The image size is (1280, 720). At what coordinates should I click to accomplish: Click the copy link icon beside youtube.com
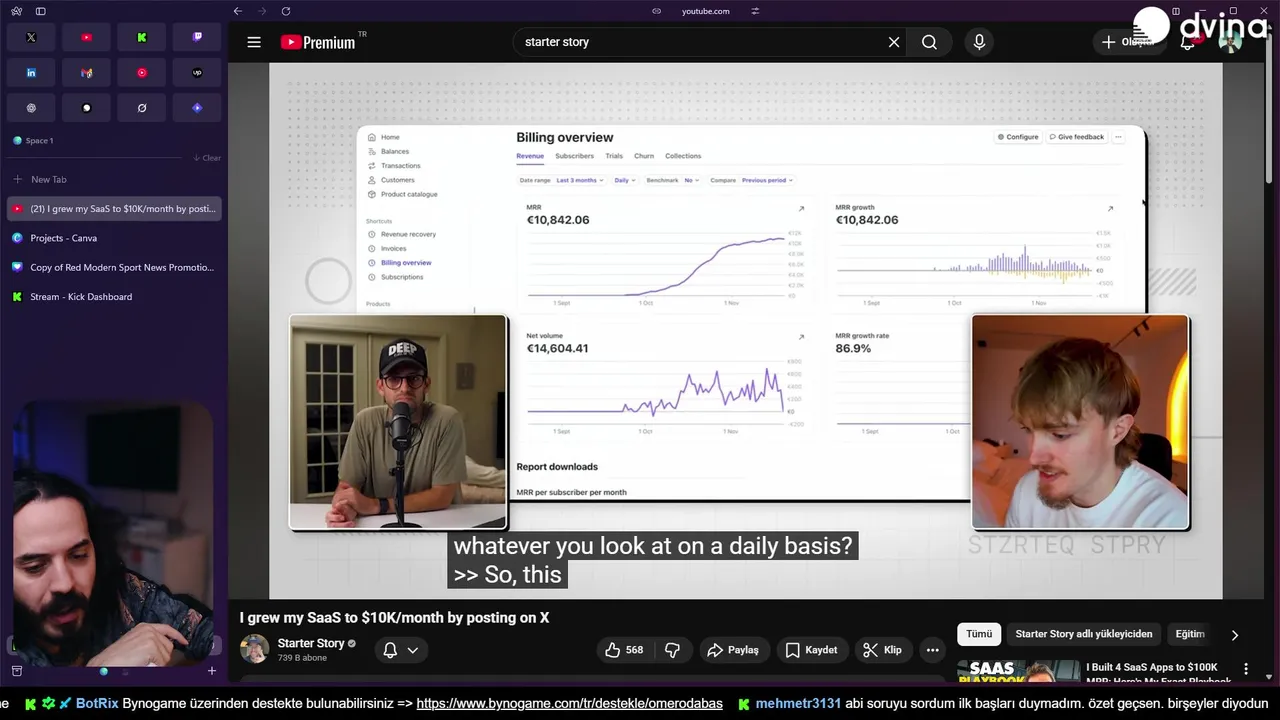pyautogui.click(x=656, y=11)
